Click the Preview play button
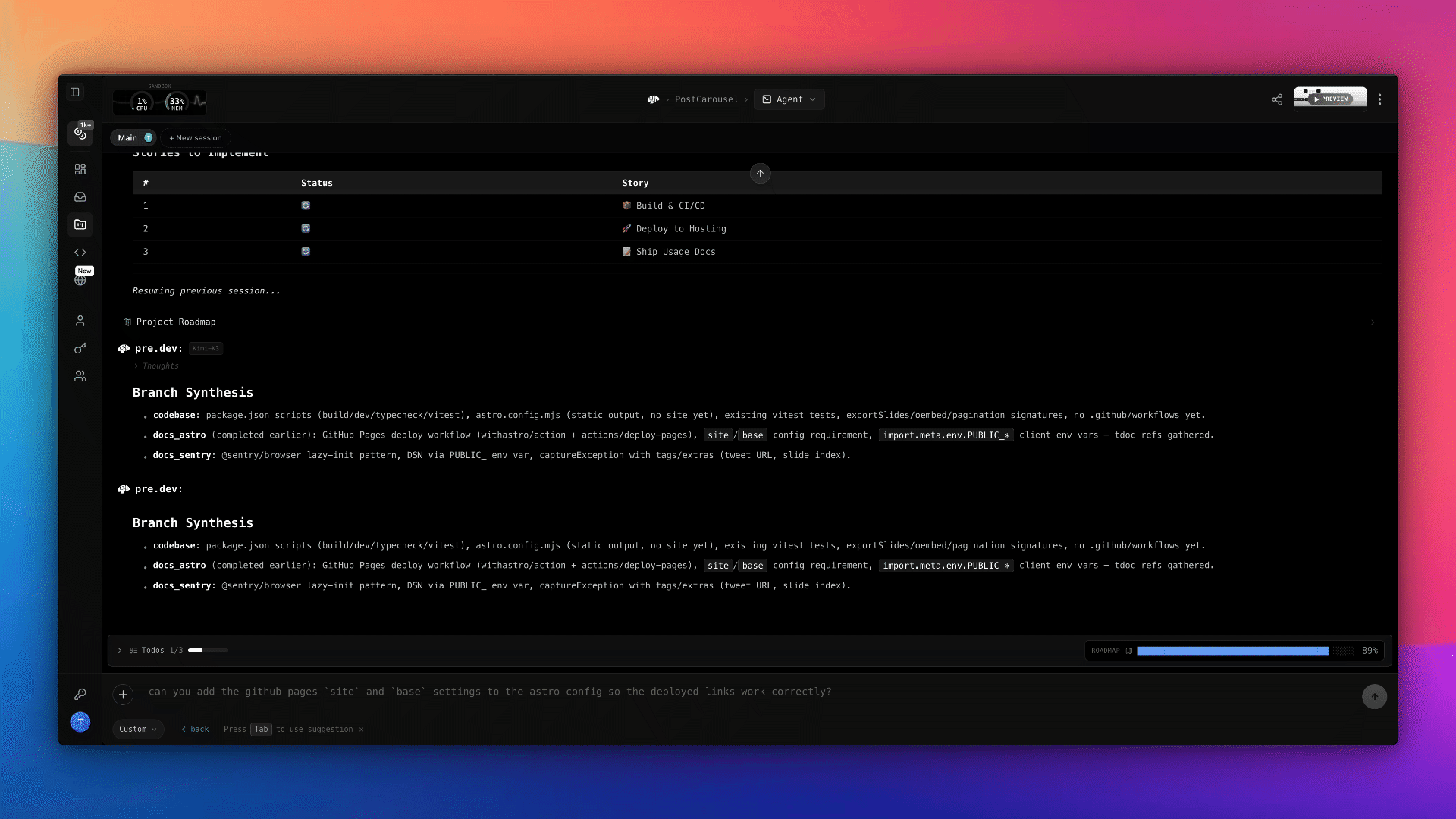 1330,99
